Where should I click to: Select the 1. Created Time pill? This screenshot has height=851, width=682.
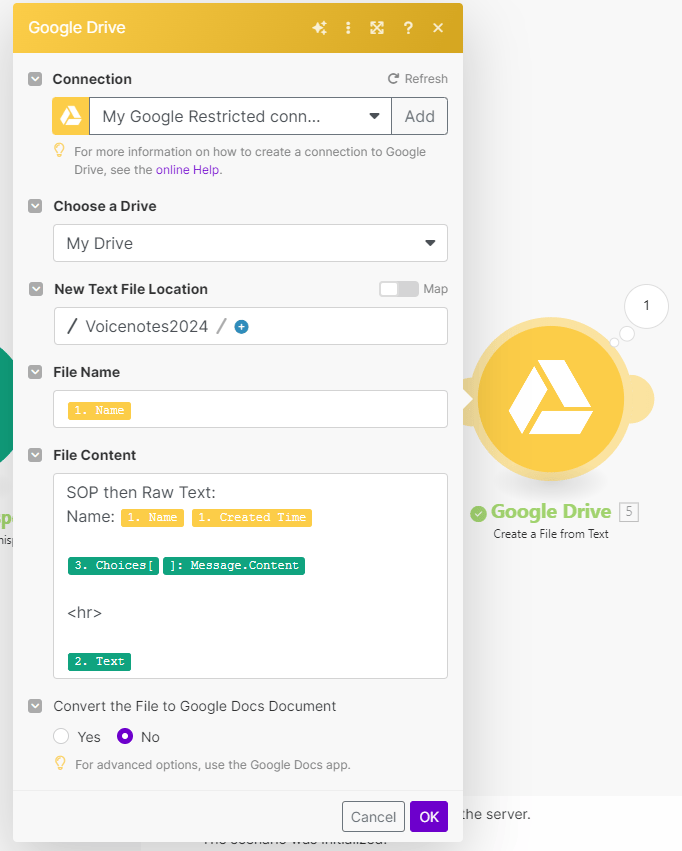tap(252, 517)
